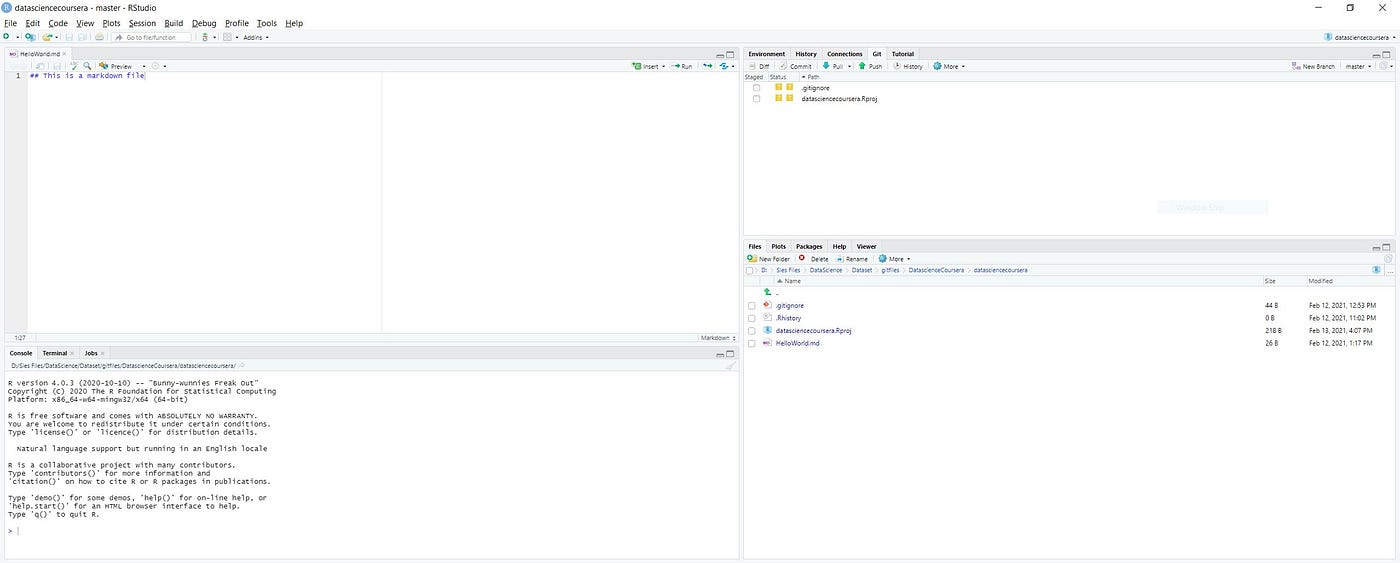This screenshot has height=563, width=1400.
Task: Close the HelloWorld.md editor tab
Action: click(x=64, y=54)
